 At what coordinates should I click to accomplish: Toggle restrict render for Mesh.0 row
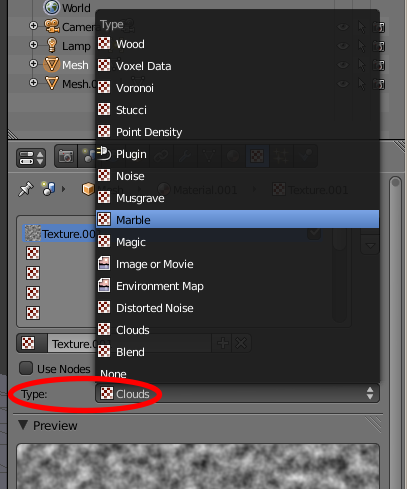coord(379,84)
